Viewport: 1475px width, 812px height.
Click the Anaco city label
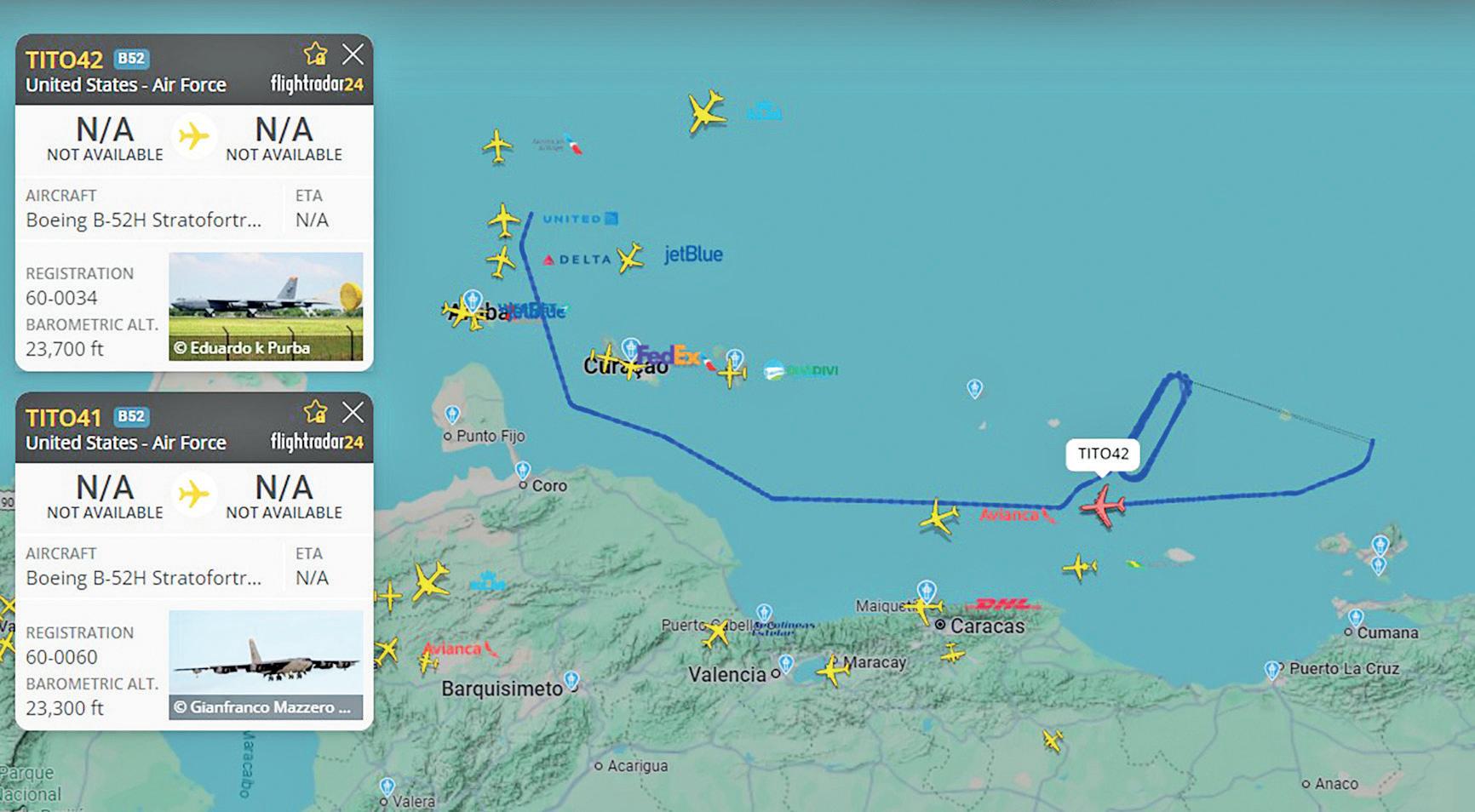coord(1336,784)
